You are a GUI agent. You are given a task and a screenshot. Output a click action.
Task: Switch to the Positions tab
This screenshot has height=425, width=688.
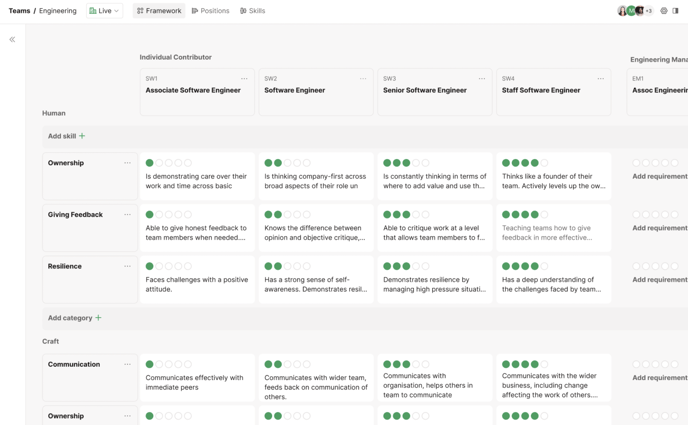(x=210, y=11)
